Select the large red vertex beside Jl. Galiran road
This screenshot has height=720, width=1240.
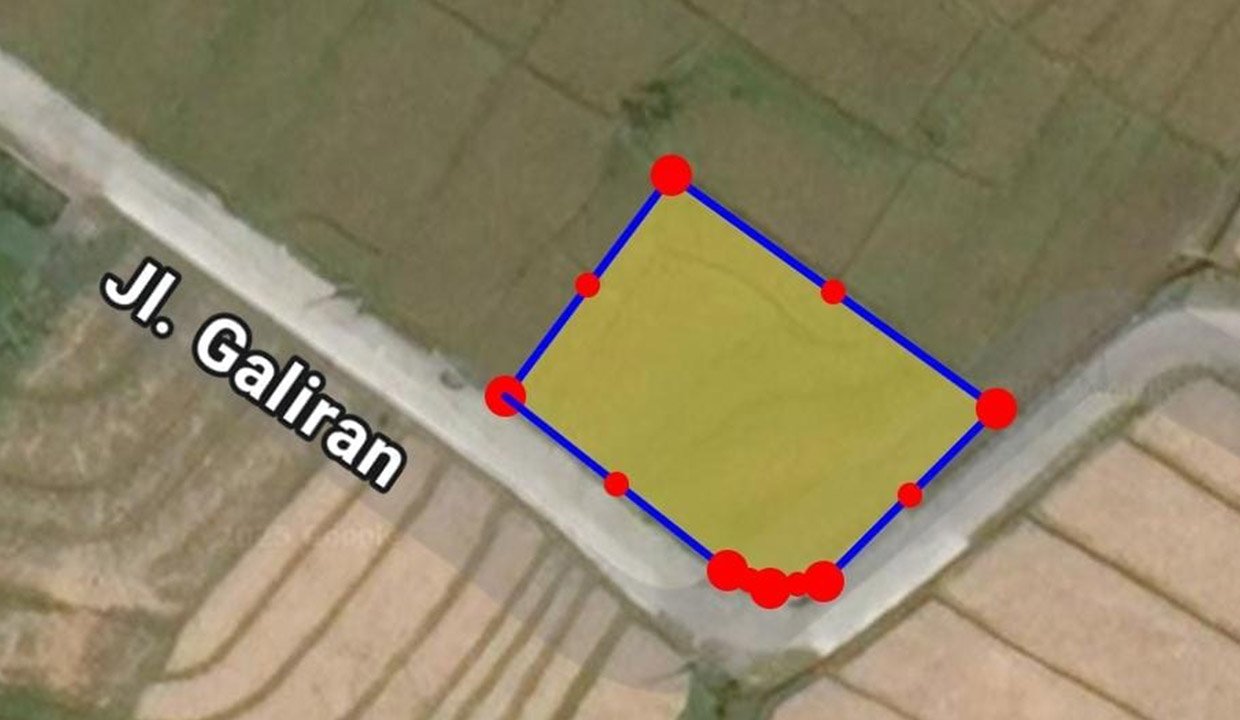(x=505, y=396)
